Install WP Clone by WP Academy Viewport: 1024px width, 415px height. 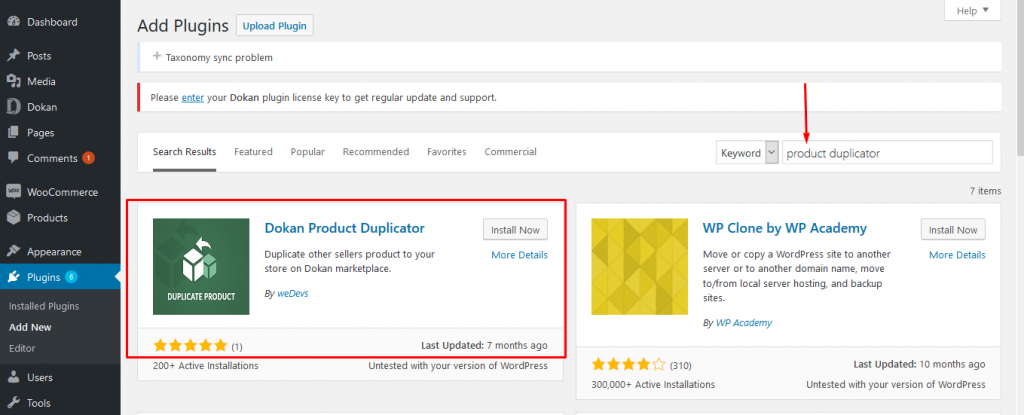pyautogui.click(x=953, y=230)
